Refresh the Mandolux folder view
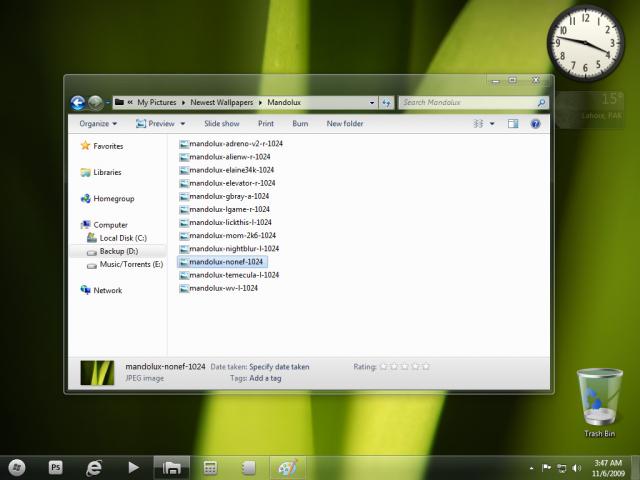The width and height of the screenshot is (640, 480). pos(386,102)
